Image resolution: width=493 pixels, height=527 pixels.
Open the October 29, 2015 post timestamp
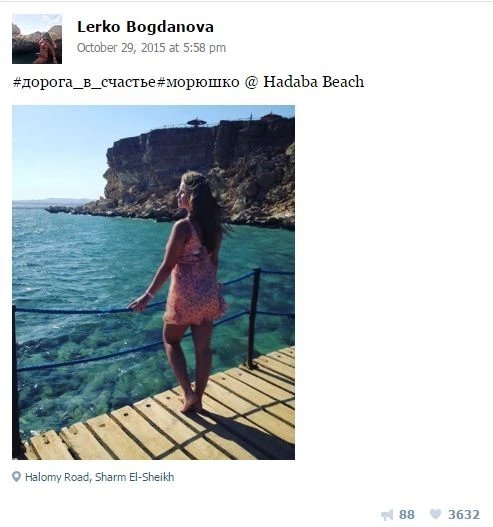coord(151,48)
